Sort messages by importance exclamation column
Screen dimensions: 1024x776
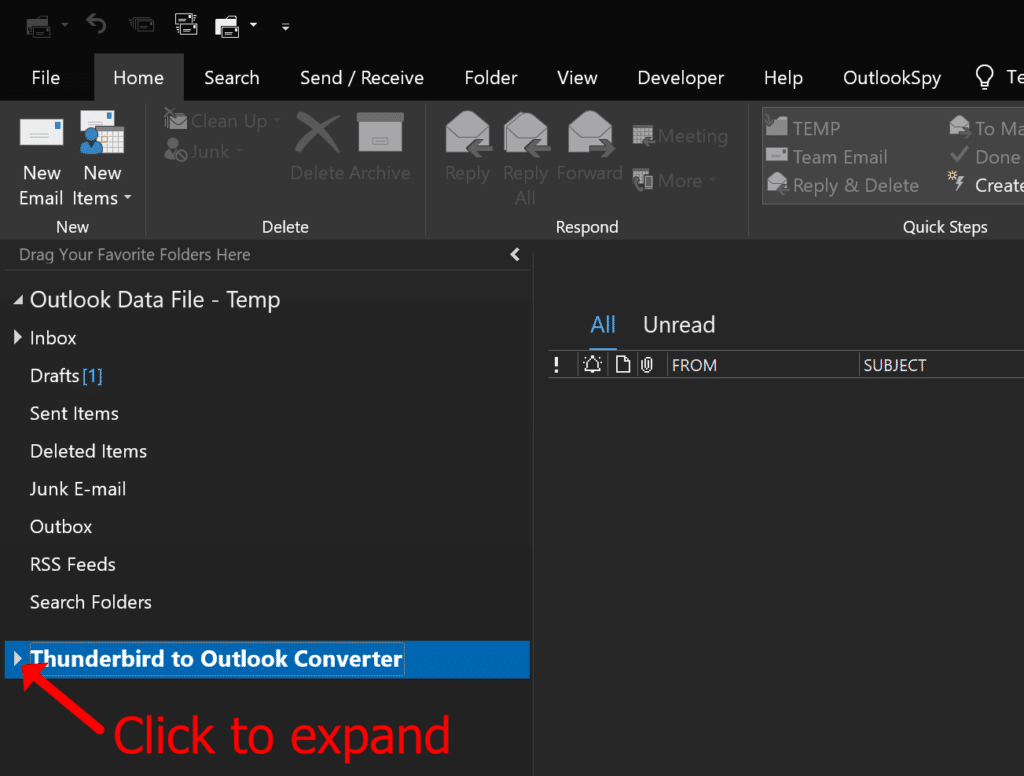tap(558, 364)
